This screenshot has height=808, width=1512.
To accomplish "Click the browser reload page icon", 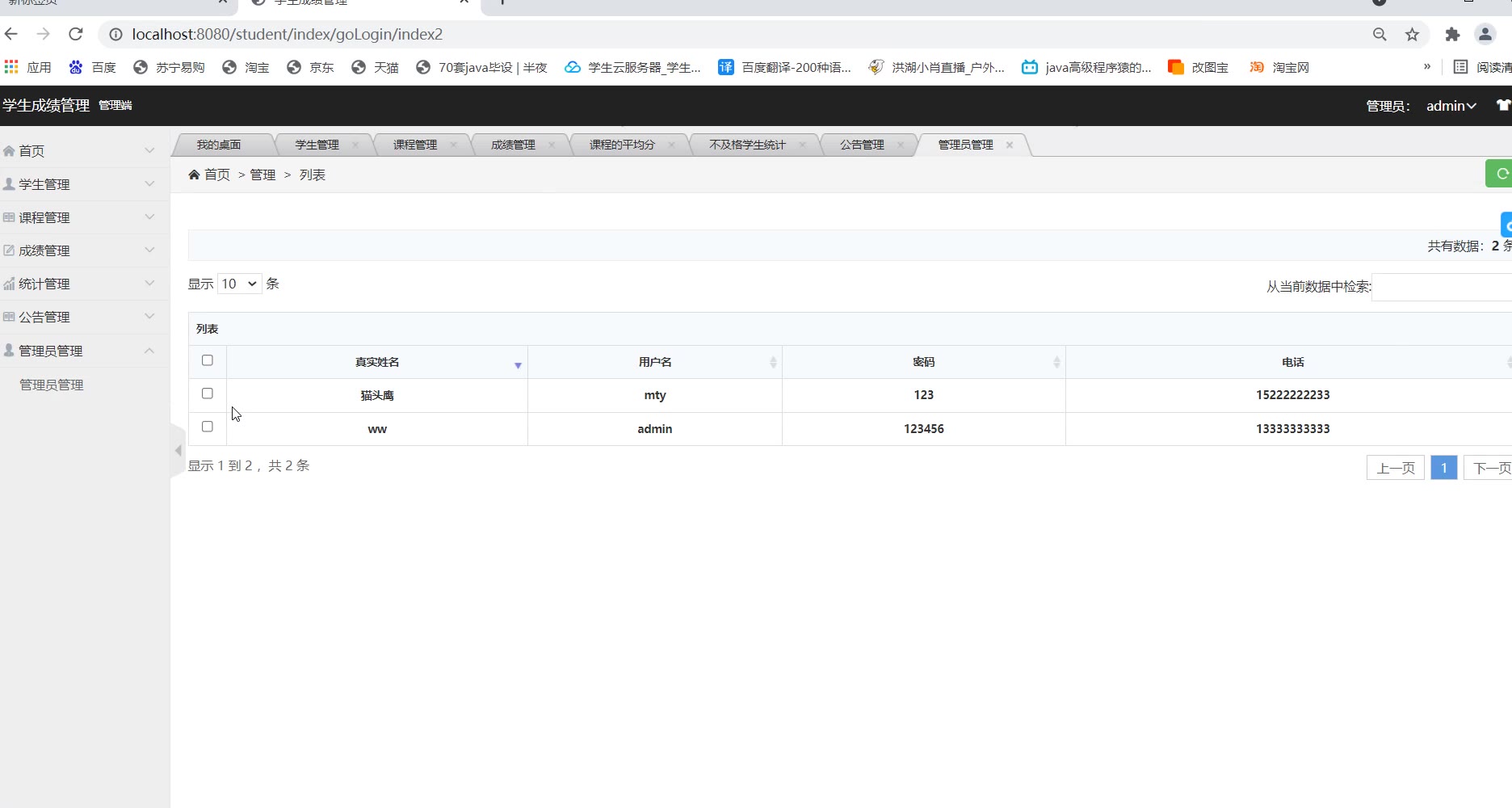I will coord(76,34).
